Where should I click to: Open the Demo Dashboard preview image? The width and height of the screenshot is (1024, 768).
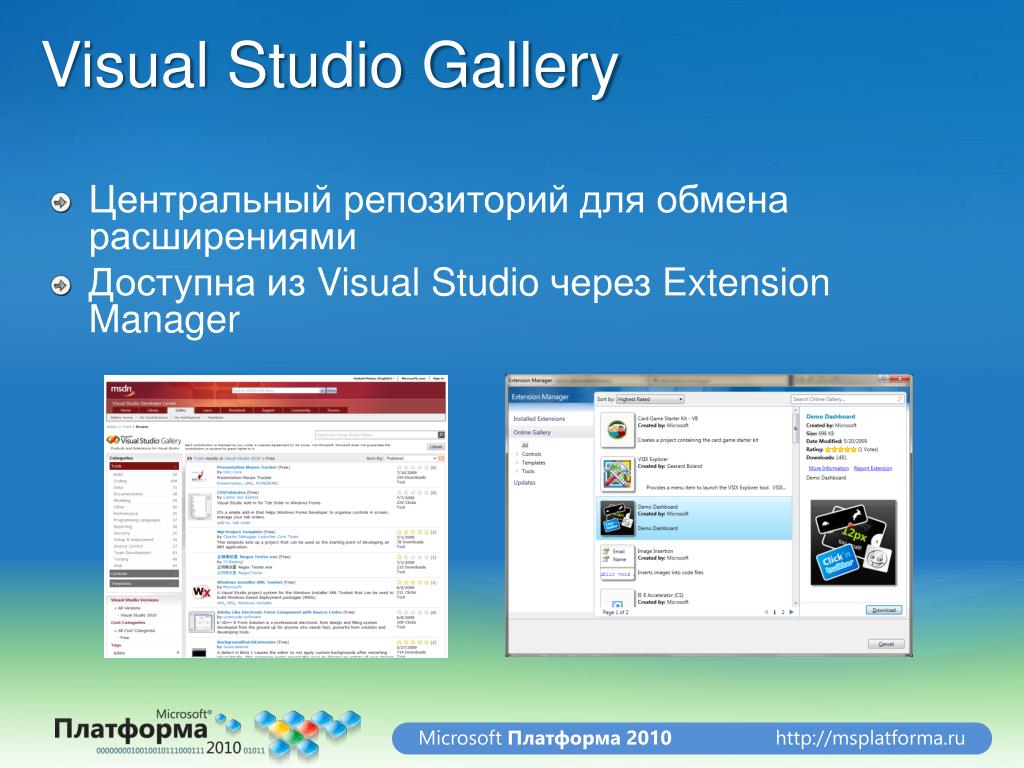coord(853,543)
